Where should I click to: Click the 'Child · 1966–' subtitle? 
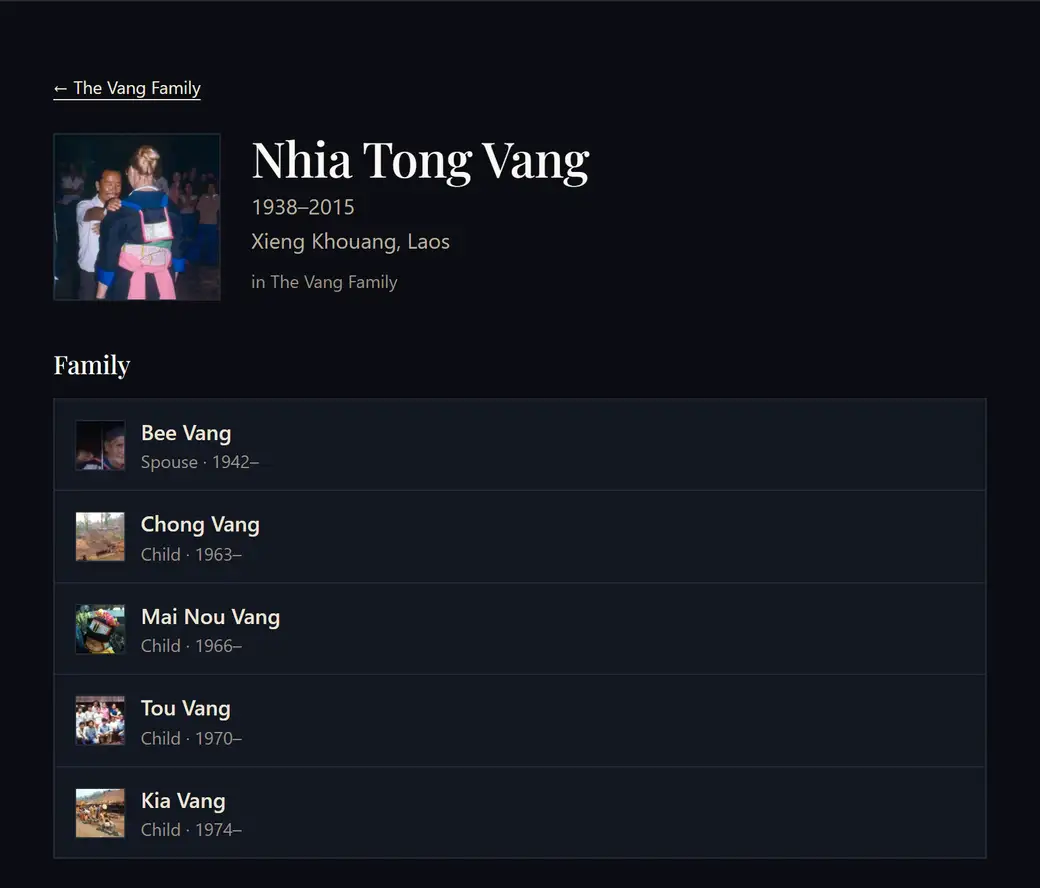coord(191,646)
